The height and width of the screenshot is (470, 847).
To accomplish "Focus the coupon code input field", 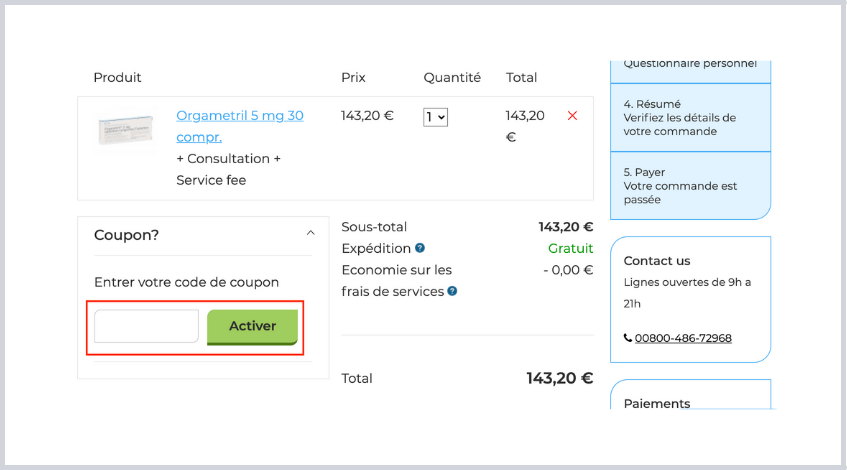I will (146, 326).
